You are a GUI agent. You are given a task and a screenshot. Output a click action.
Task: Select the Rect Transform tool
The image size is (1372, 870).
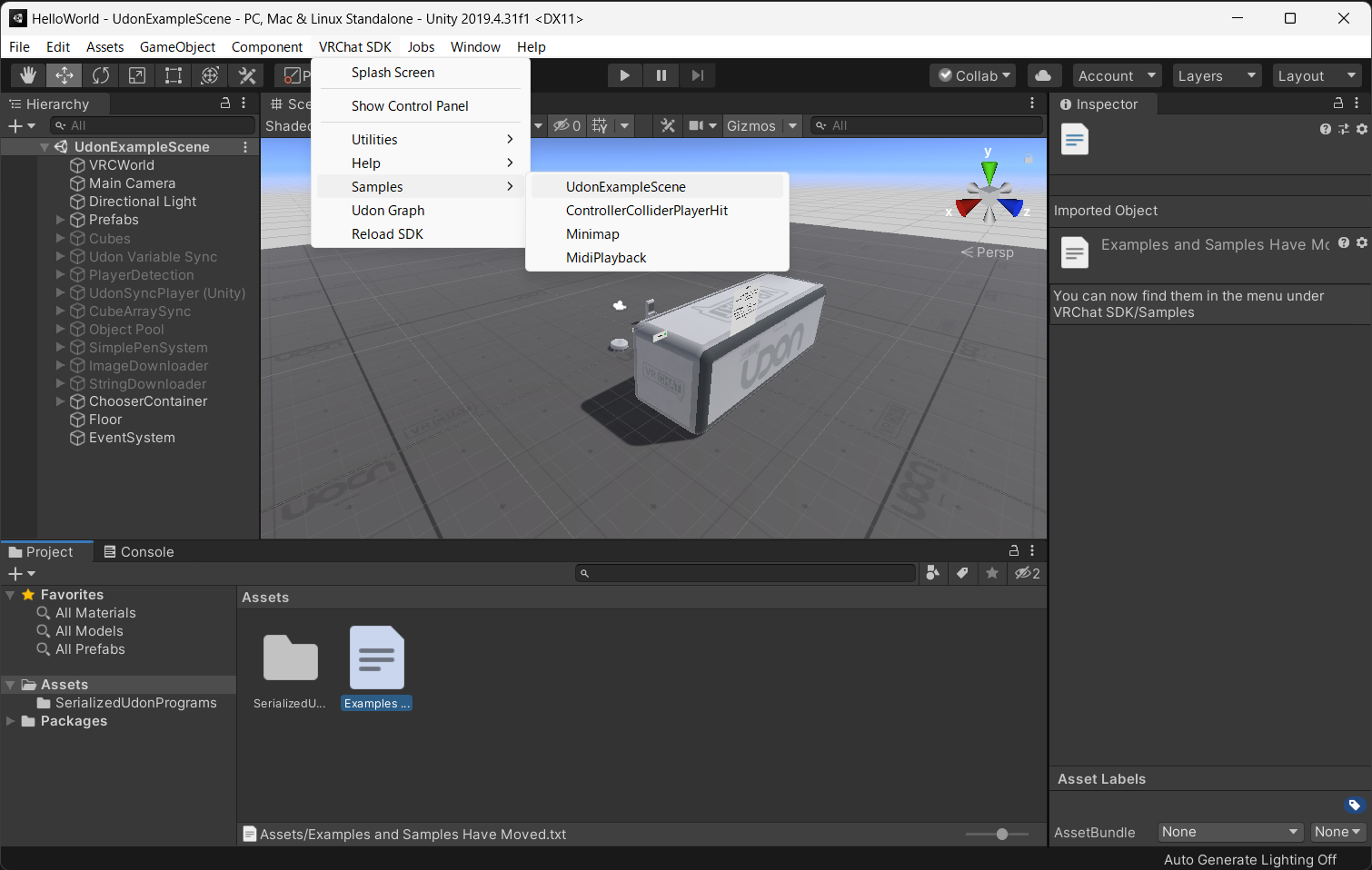coord(174,75)
